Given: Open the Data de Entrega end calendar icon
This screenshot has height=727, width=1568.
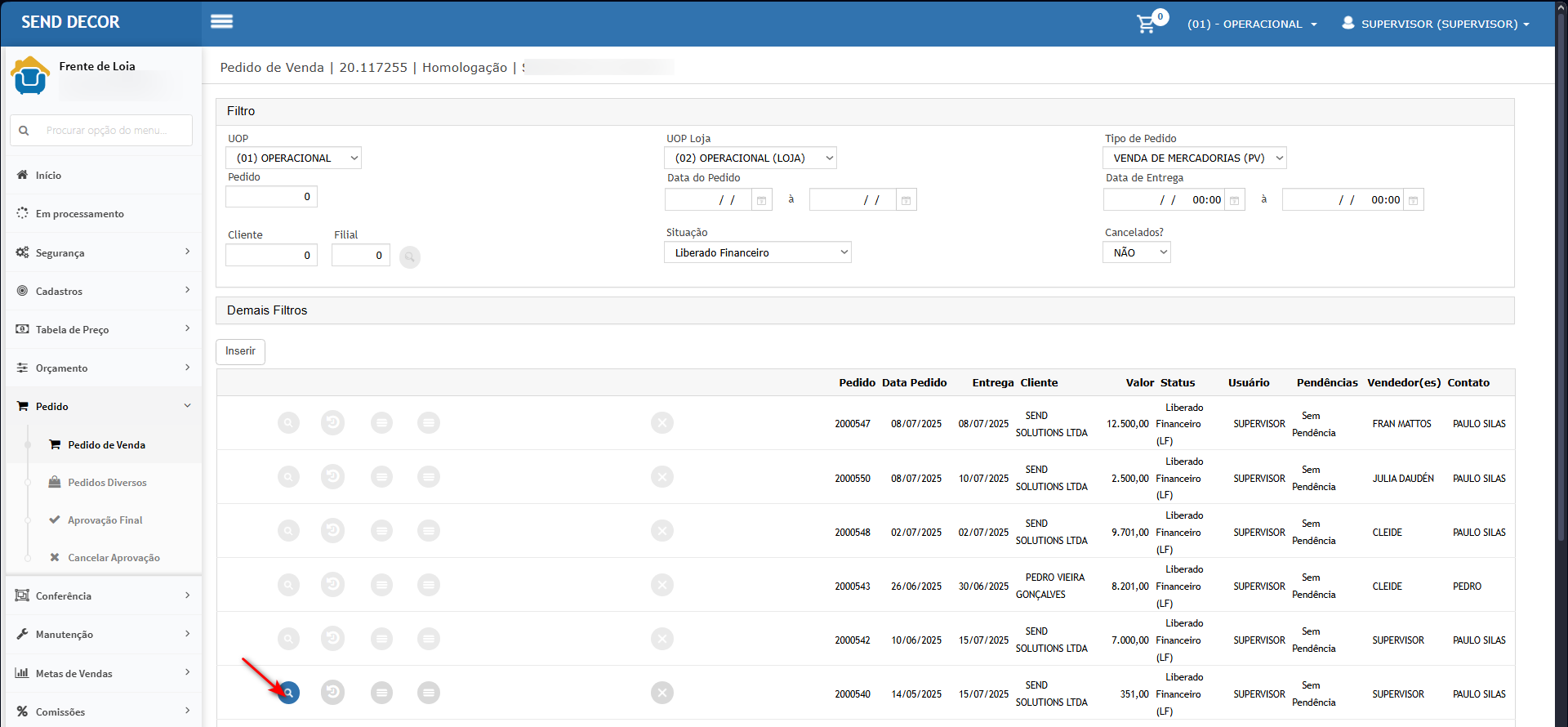Looking at the screenshot, I should tap(1414, 200).
